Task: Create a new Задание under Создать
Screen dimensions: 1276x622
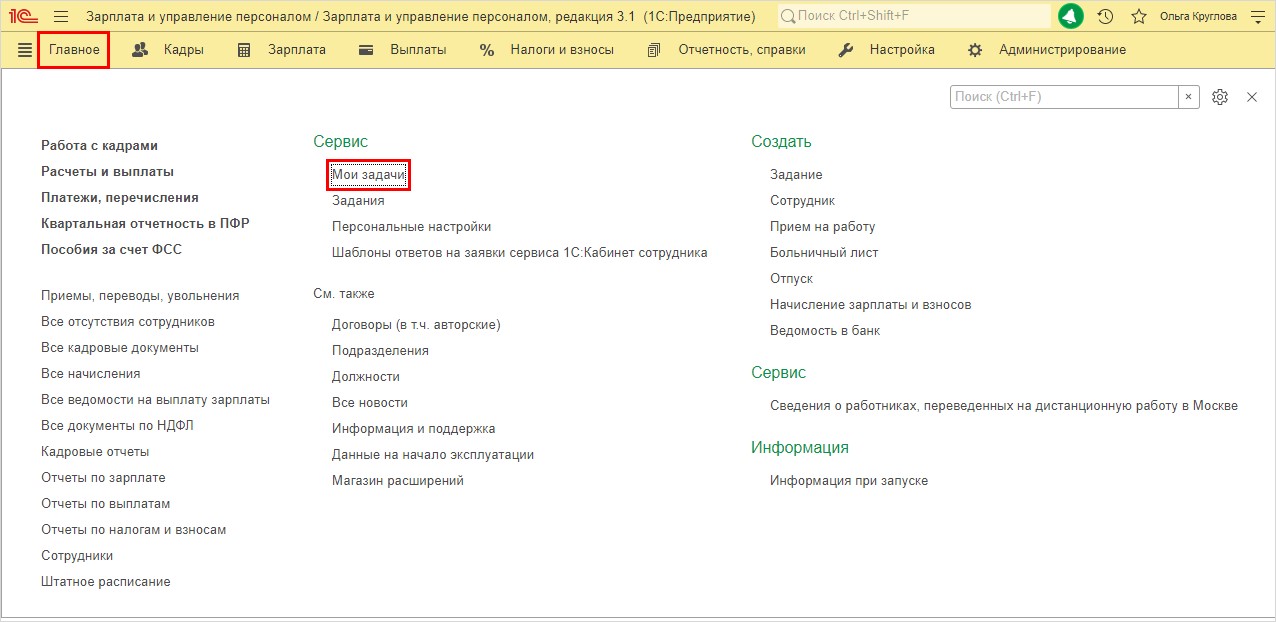Action: 796,175
